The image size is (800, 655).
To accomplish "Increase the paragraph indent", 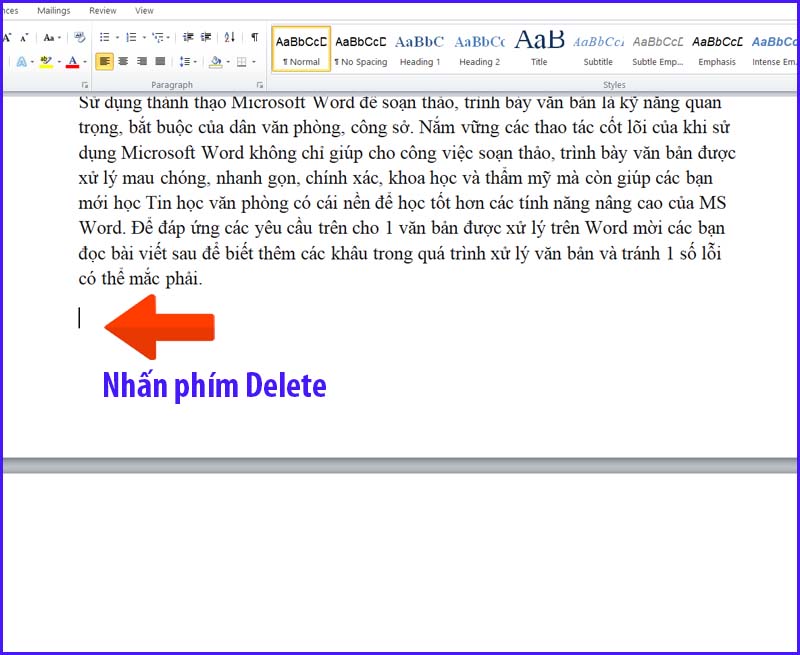I will [206, 37].
